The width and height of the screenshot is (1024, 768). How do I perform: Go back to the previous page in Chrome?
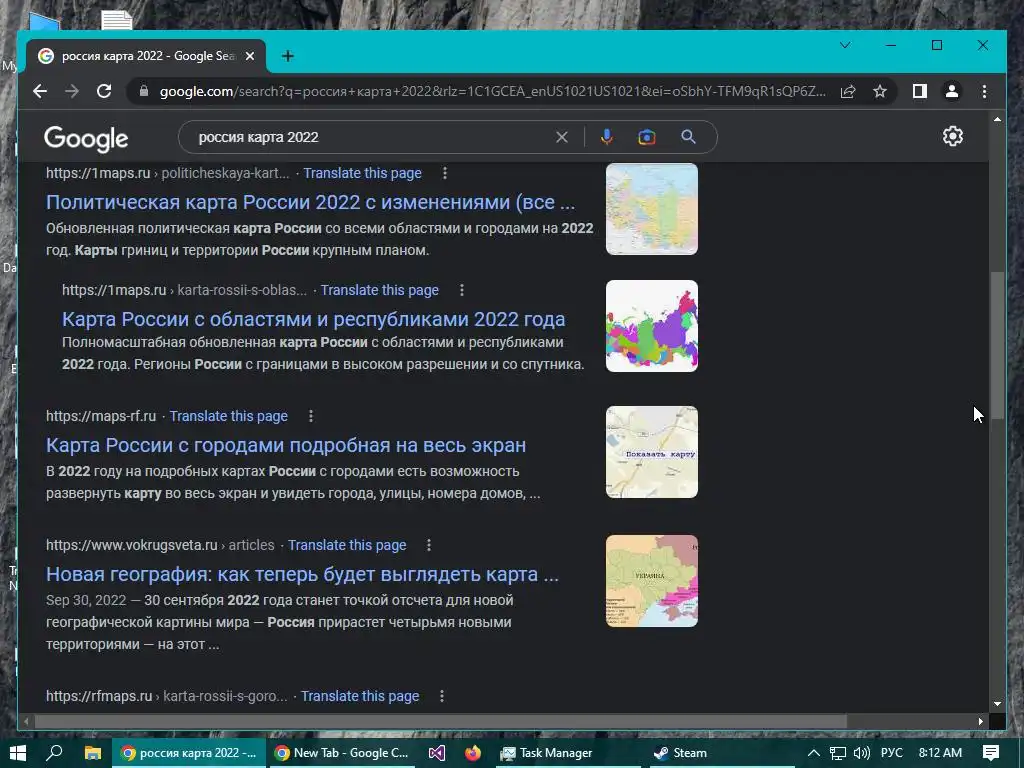(40, 91)
